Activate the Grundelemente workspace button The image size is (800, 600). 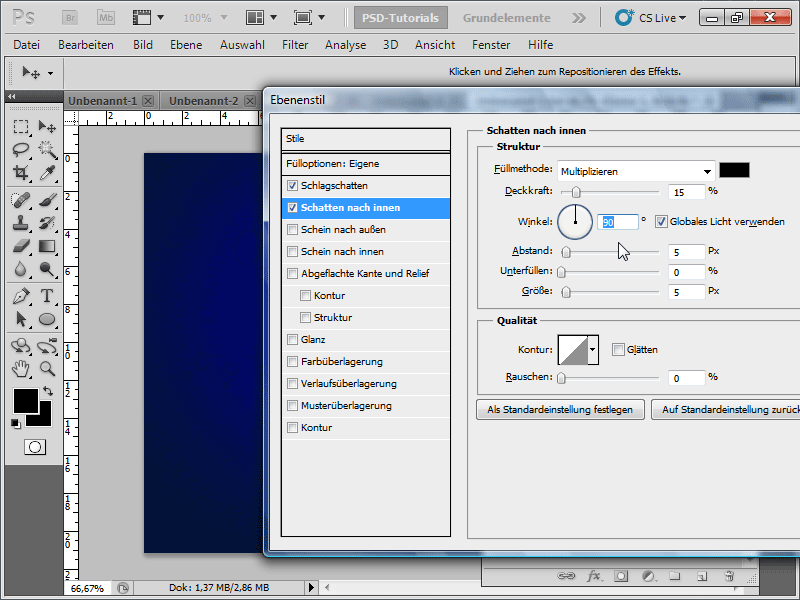pos(507,18)
